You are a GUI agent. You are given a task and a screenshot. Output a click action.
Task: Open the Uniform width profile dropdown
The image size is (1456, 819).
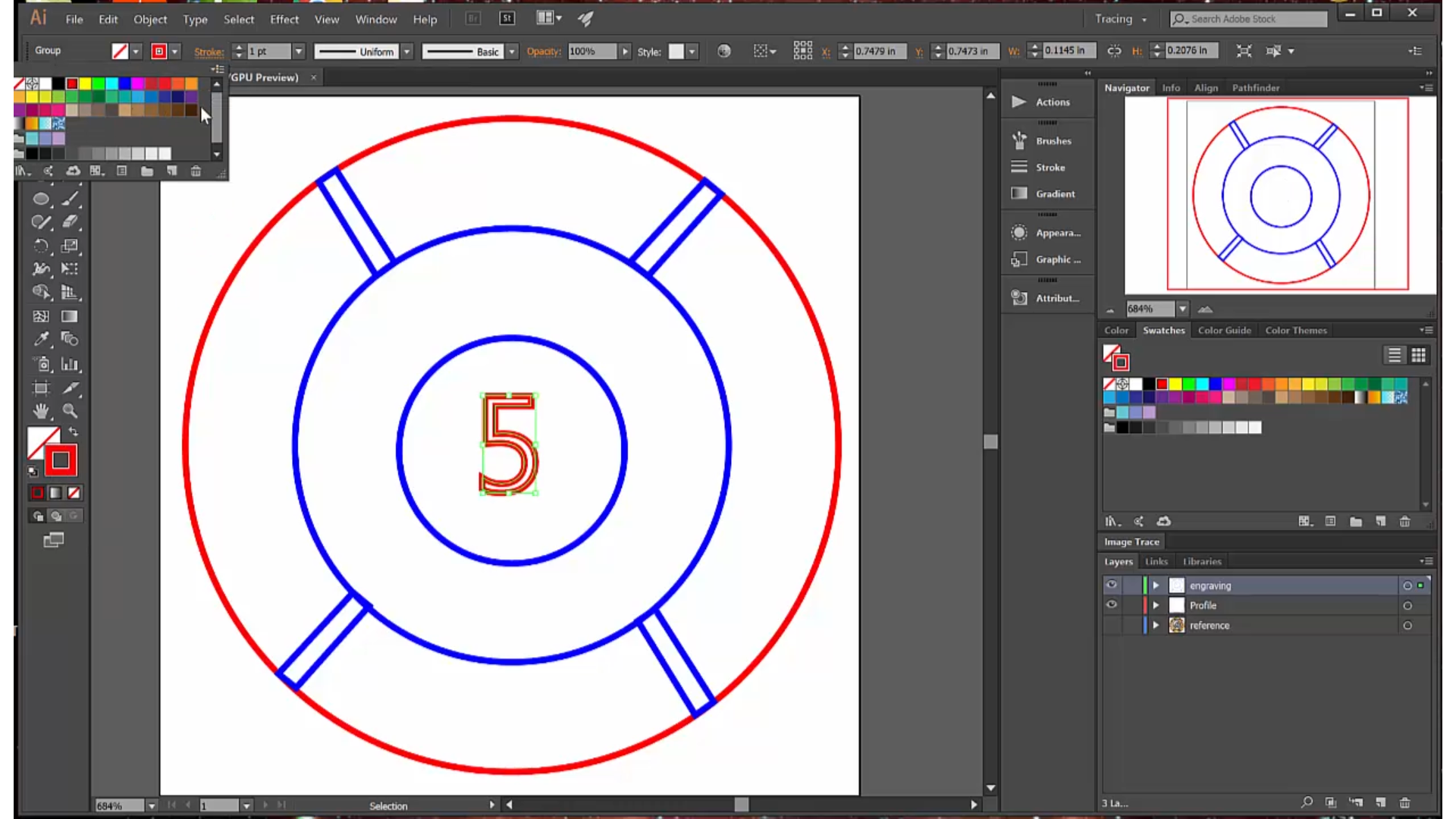click(406, 51)
